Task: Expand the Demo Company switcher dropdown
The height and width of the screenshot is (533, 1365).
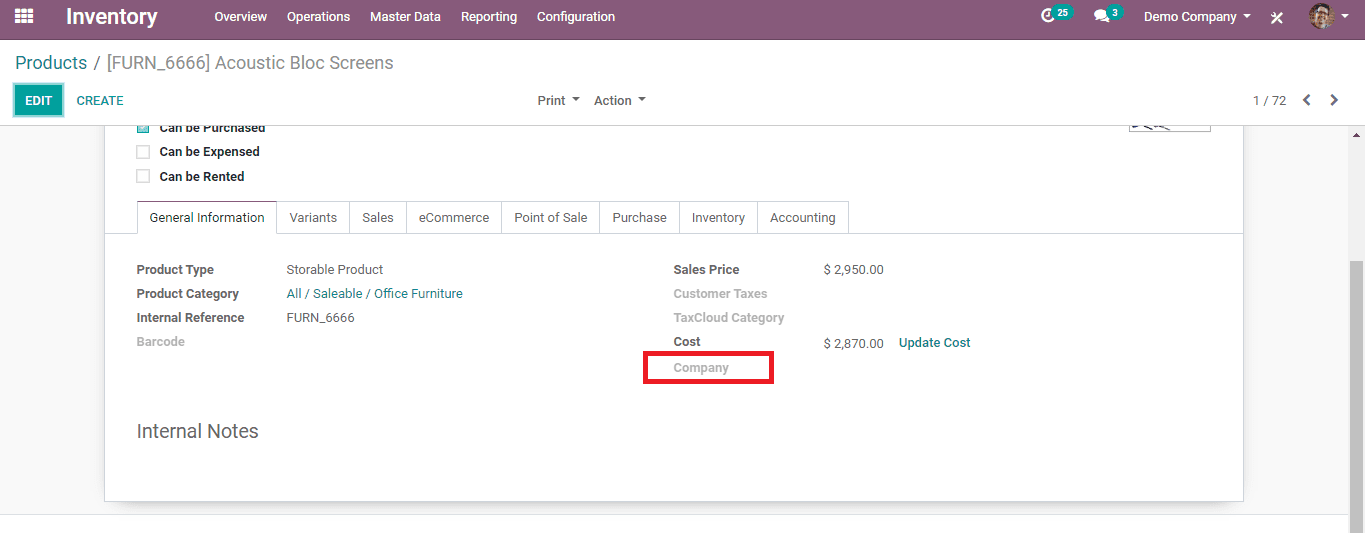Action: pyautogui.click(x=1197, y=17)
